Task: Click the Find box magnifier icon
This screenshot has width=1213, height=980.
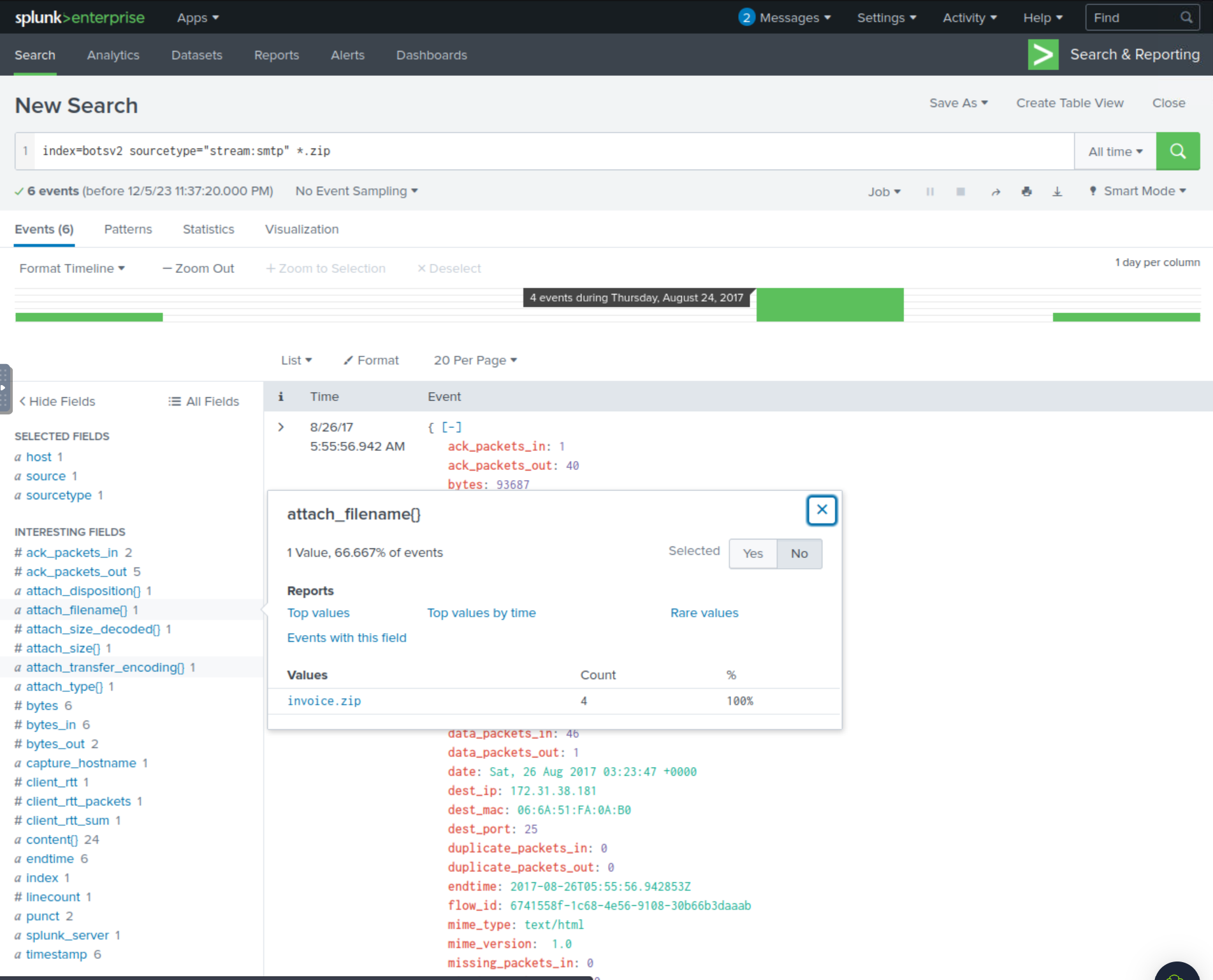Action: (1186, 18)
